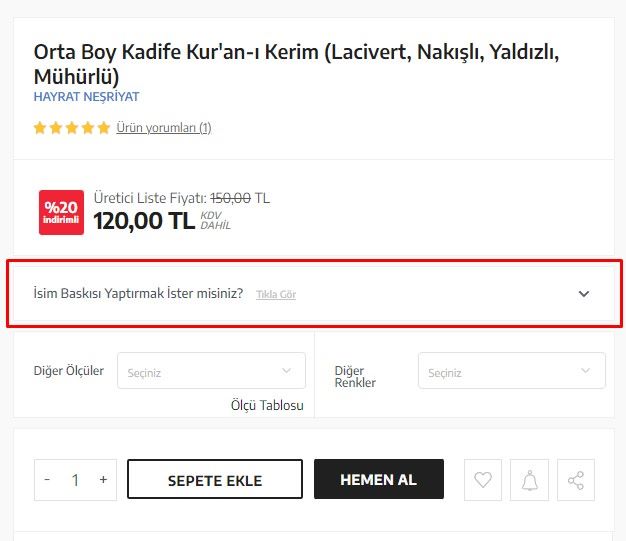Click the İsim Baskısı Yaptırmak İster misiniz text
This screenshot has height=541, width=626.
coord(138,293)
